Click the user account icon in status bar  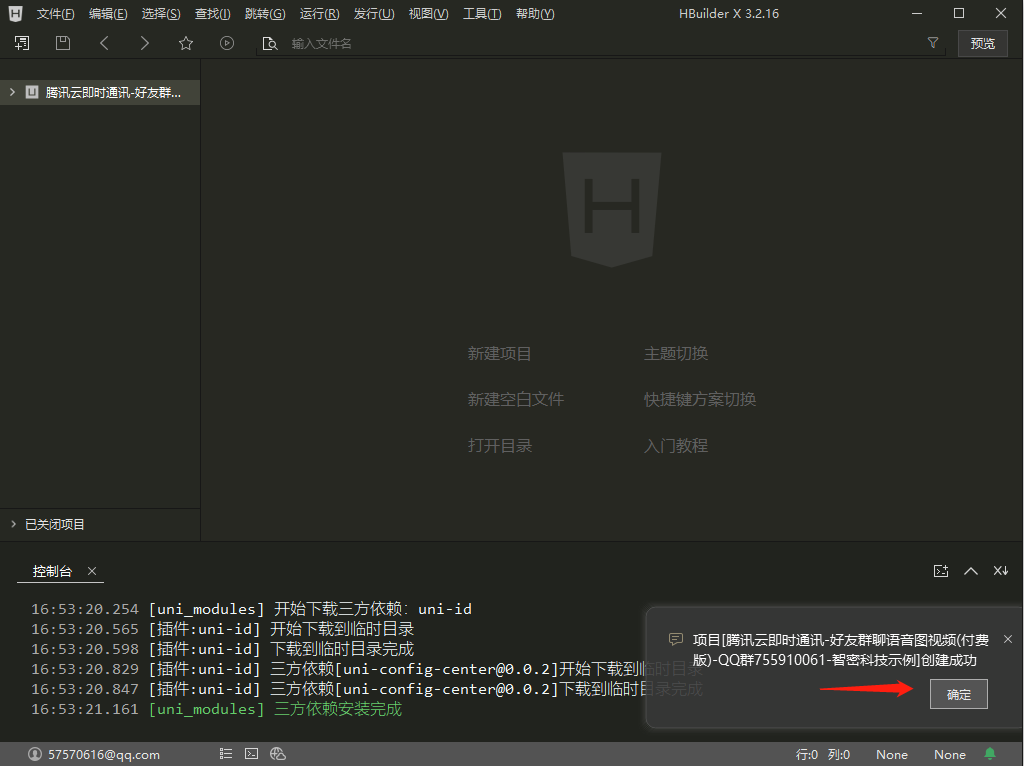coord(35,754)
